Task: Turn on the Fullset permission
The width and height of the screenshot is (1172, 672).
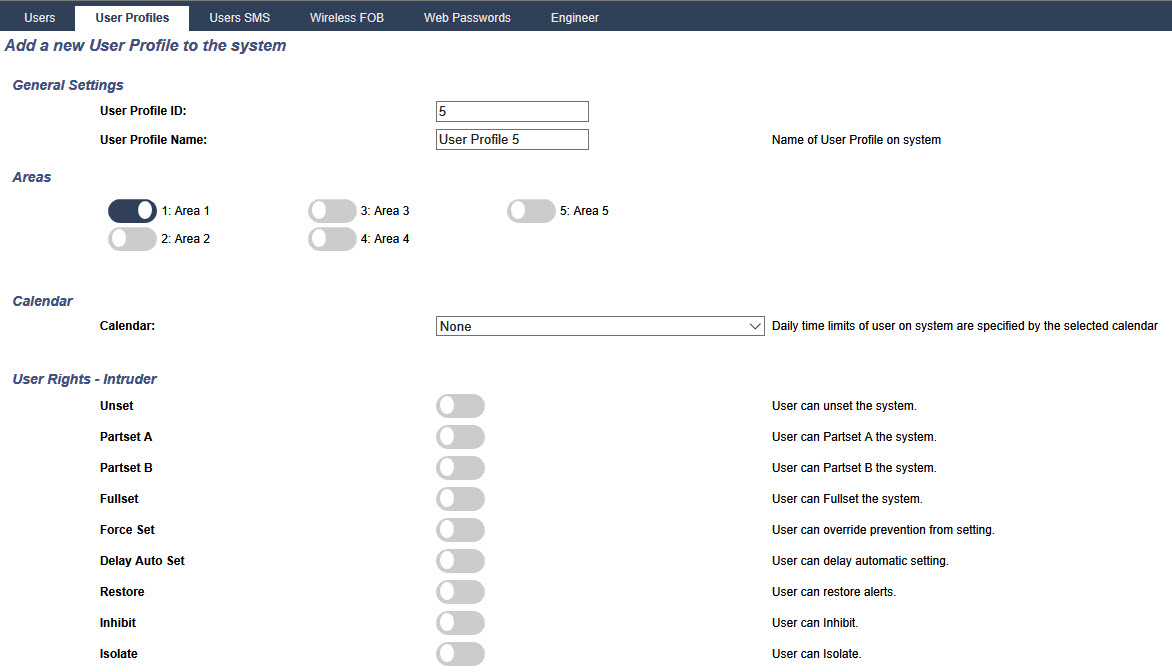Action: click(x=460, y=499)
